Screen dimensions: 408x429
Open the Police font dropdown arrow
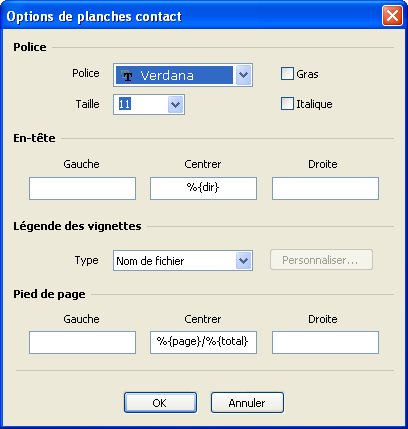pos(244,75)
